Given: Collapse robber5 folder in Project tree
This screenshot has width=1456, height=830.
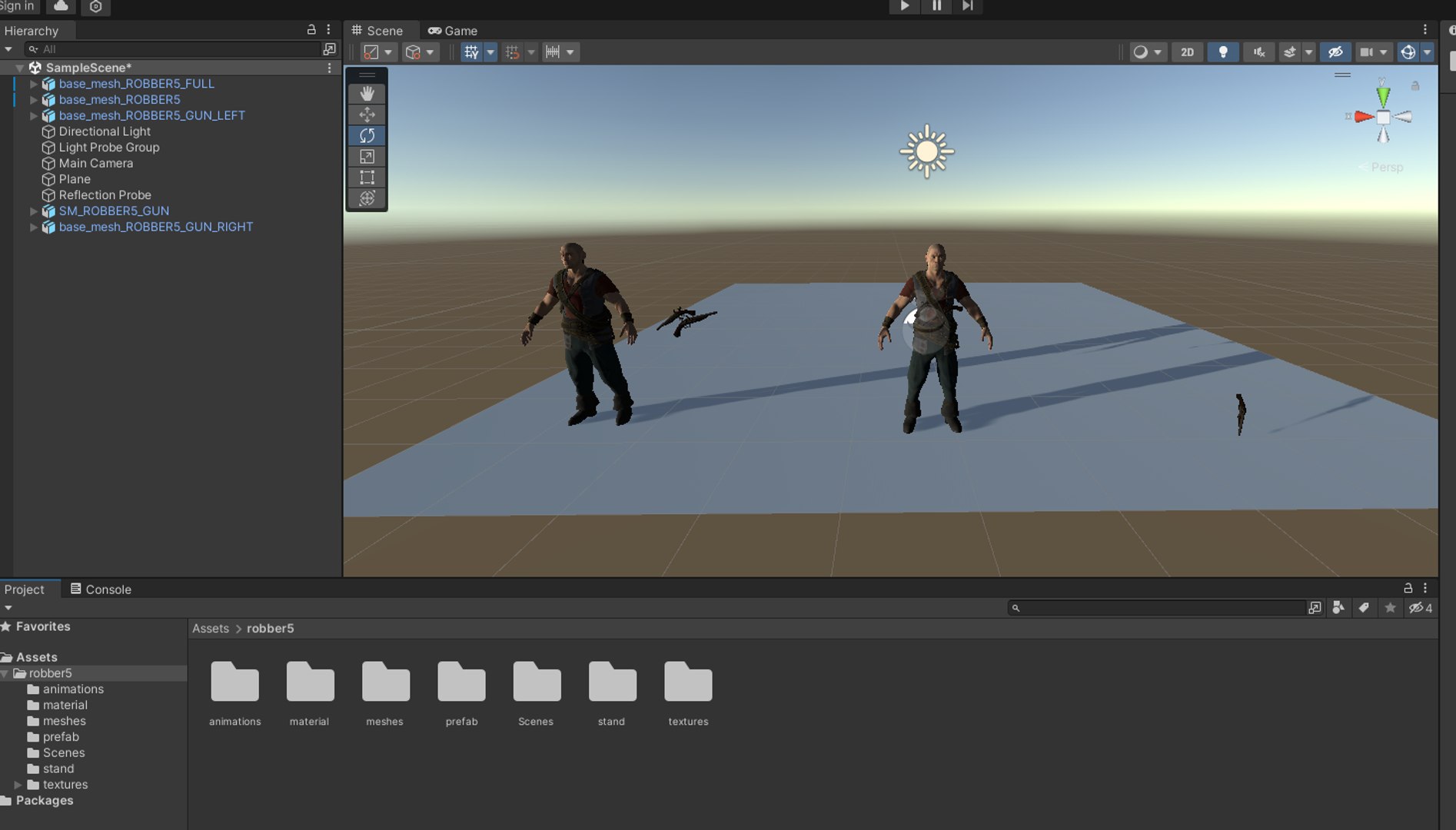Looking at the screenshot, I should 5,673.
